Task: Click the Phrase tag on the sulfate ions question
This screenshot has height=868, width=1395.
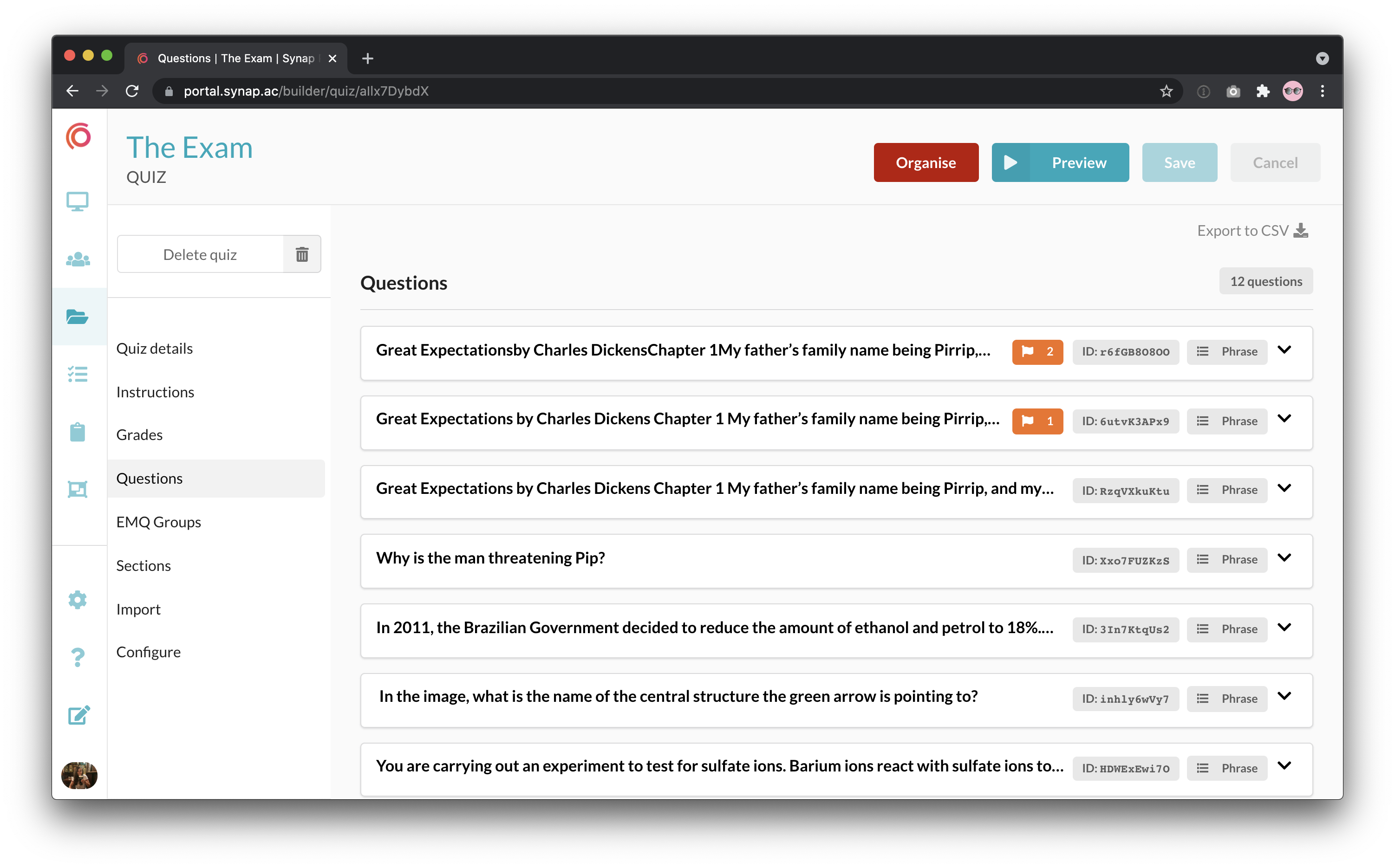Action: point(1227,768)
